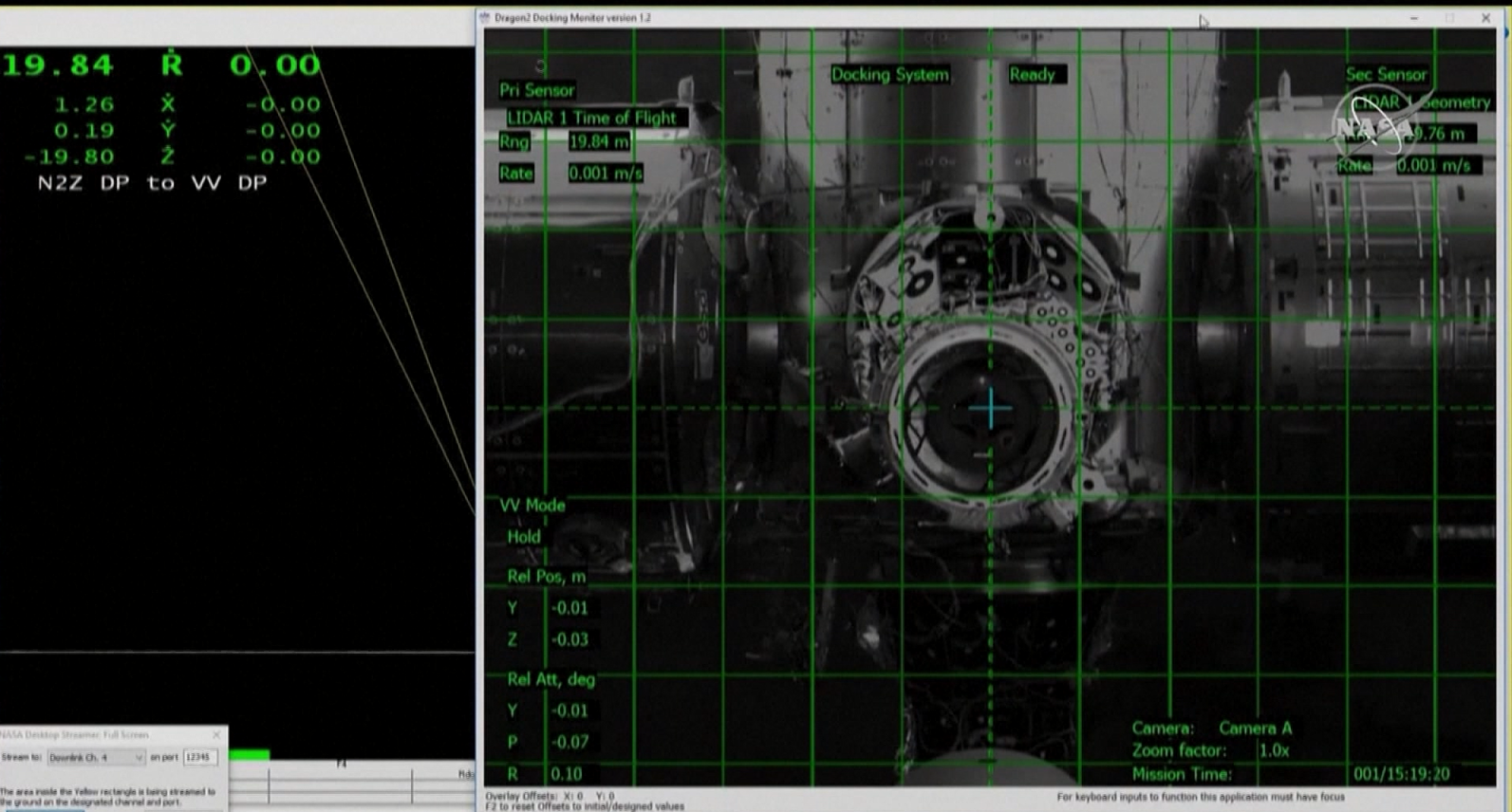The image size is (1512, 812).
Task: Minimize the Docking Monitor window
Action: (1413, 18)
